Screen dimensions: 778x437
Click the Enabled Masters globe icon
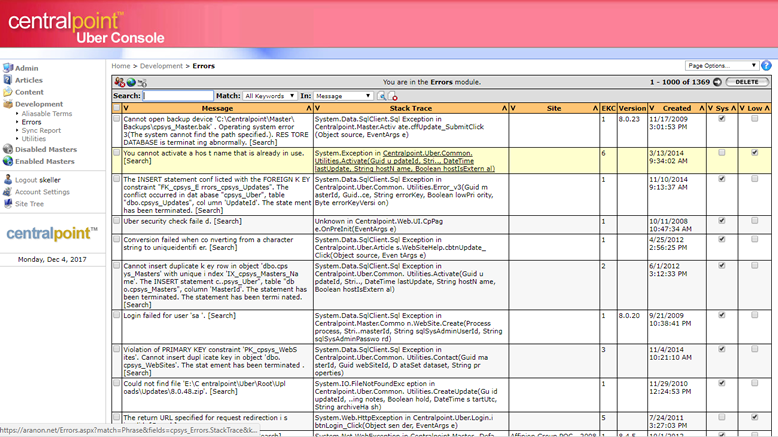coord(8,161)
